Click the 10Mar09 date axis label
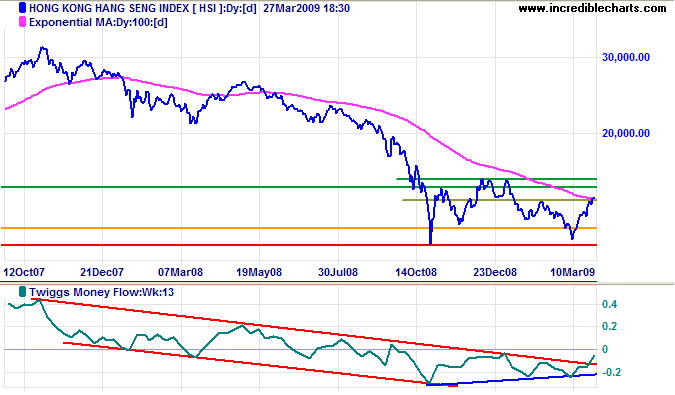The height and width of the screenshot is (395, 675). click(x=573, y=272)
